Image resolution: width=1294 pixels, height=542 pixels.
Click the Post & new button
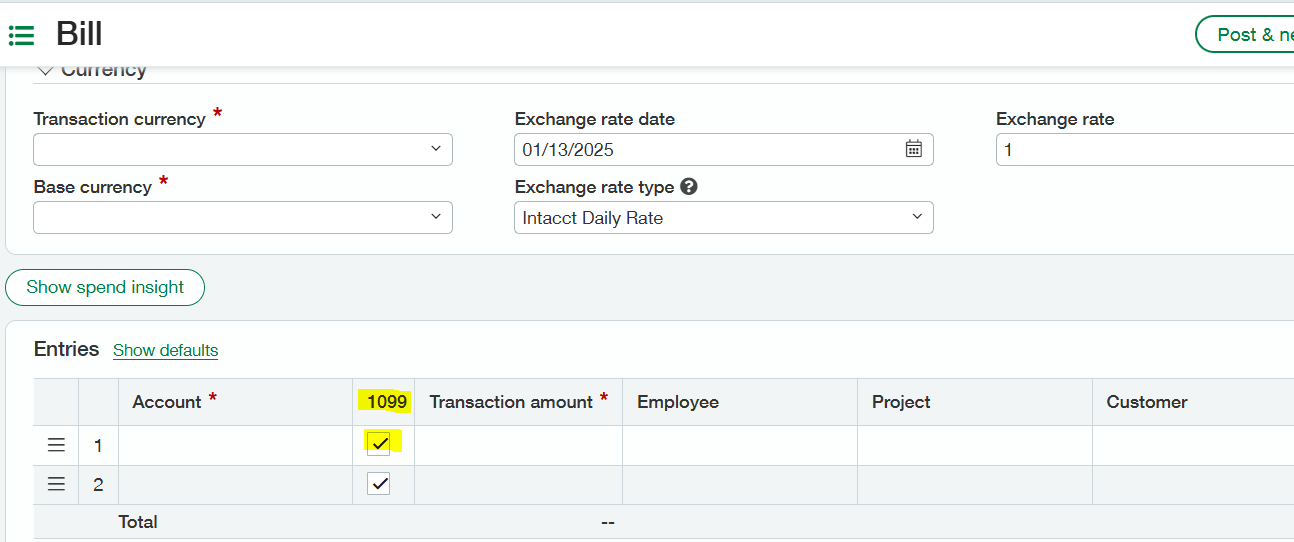point(1245,34)
